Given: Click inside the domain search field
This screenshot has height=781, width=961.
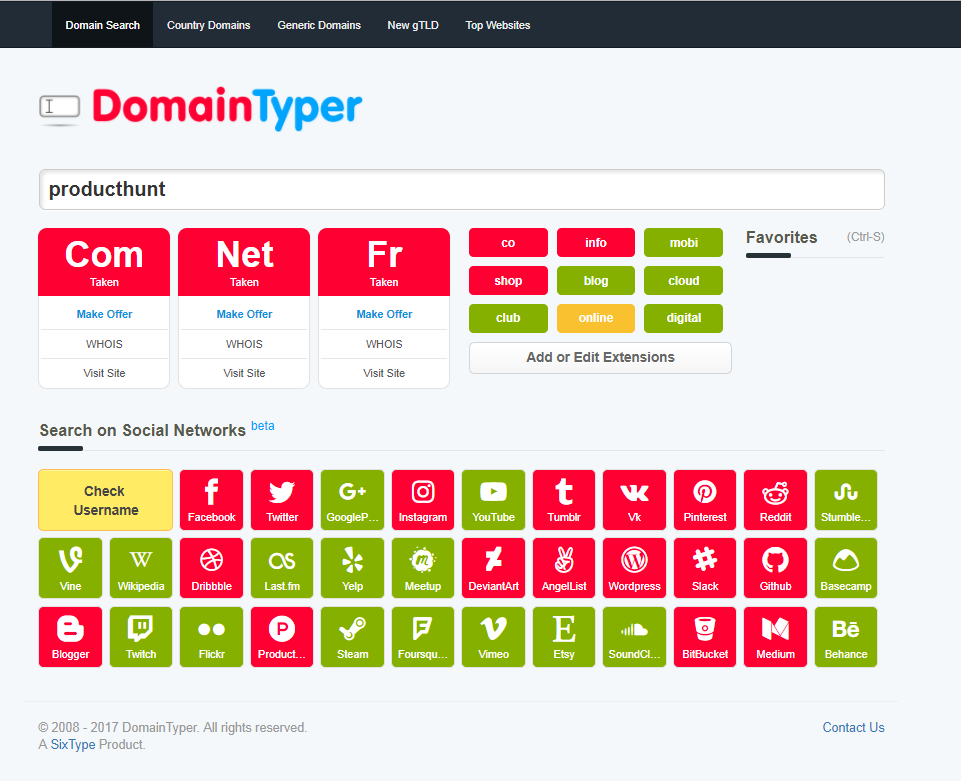Looking at the screenshot, I should (x=461, y=189).
